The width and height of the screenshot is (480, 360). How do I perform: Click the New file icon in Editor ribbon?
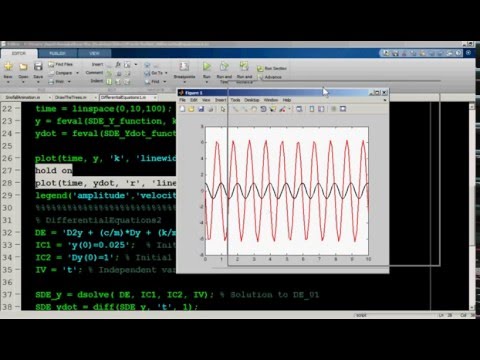8,66
